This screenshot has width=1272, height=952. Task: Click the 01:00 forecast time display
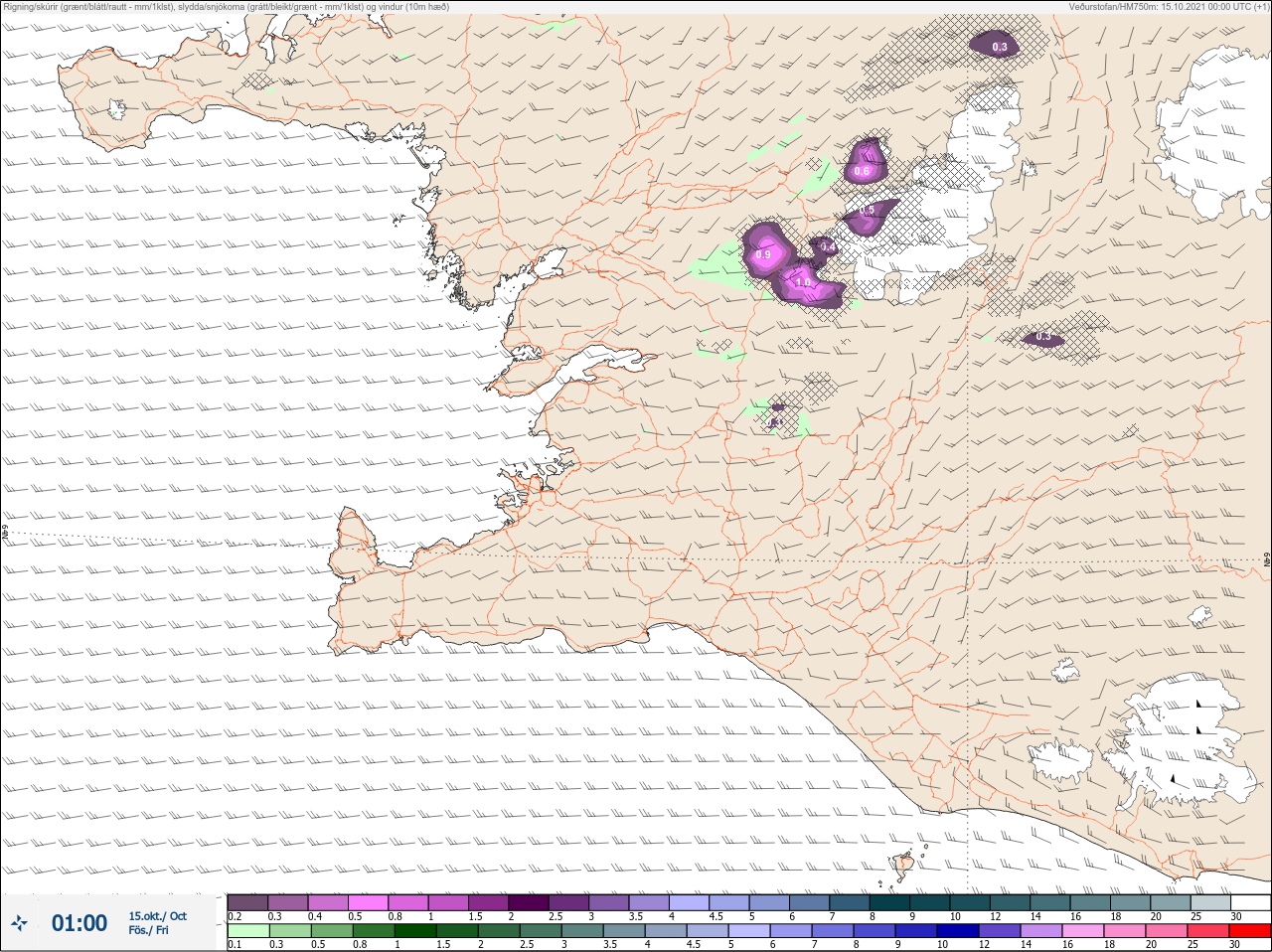pos(79,923)
